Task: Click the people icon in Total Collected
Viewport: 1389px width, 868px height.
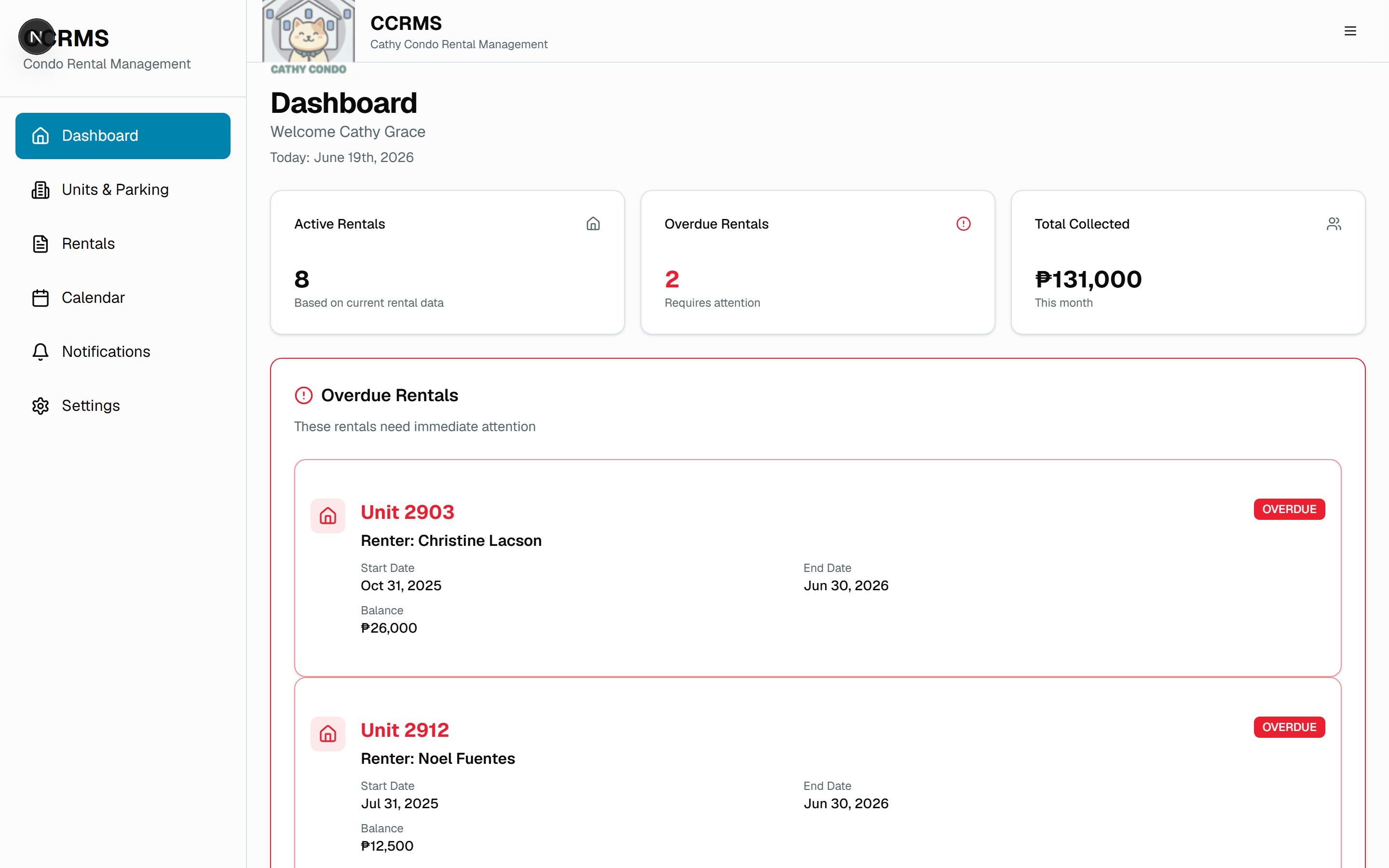Action: coord(1334,224)
